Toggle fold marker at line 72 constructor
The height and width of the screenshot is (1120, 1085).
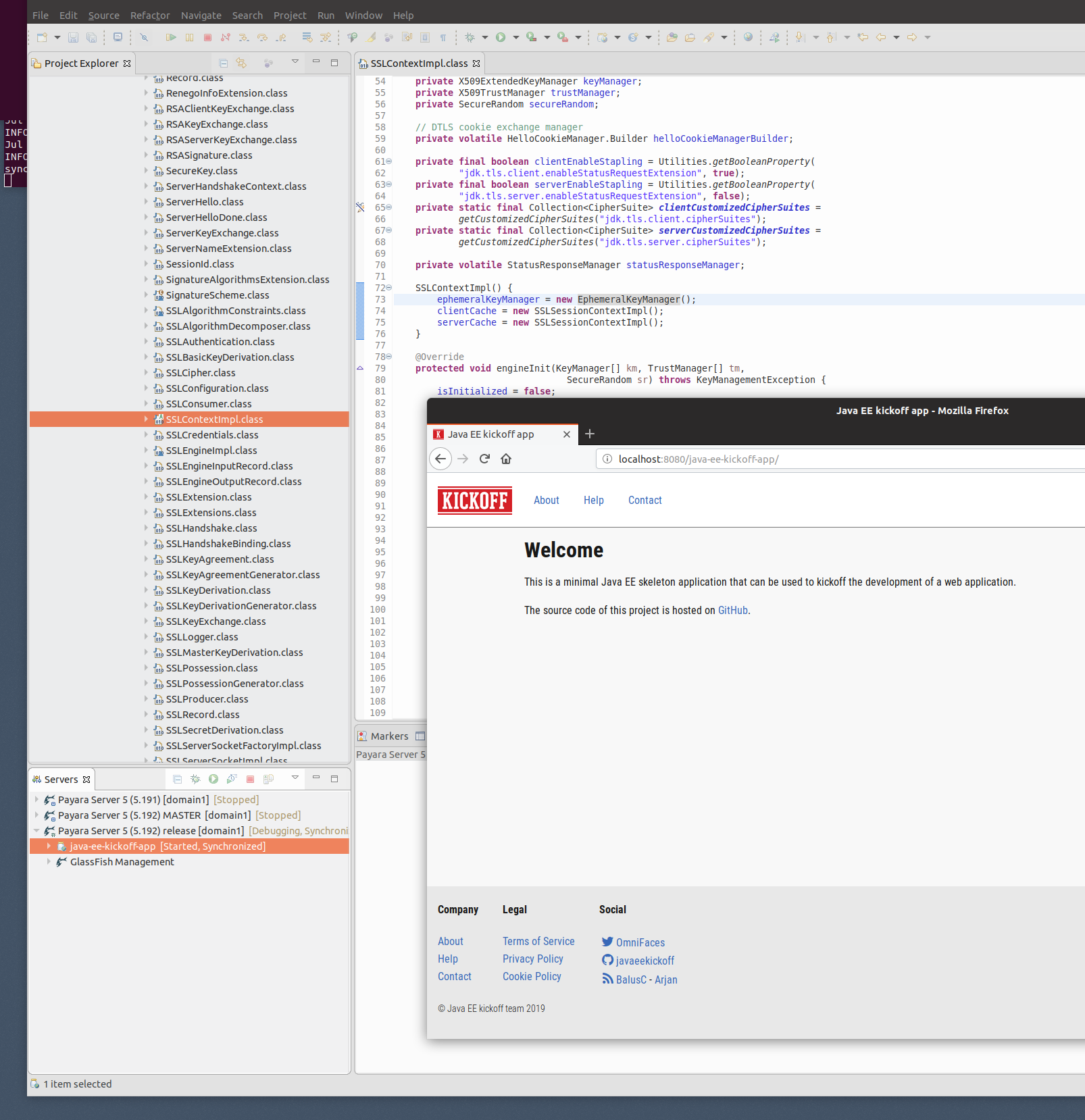coord(389,288)
